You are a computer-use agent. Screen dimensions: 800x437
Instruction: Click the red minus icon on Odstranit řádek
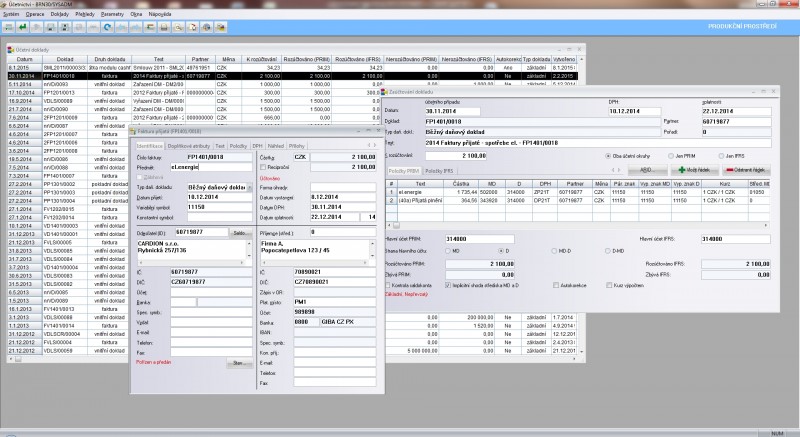(732, 171)
